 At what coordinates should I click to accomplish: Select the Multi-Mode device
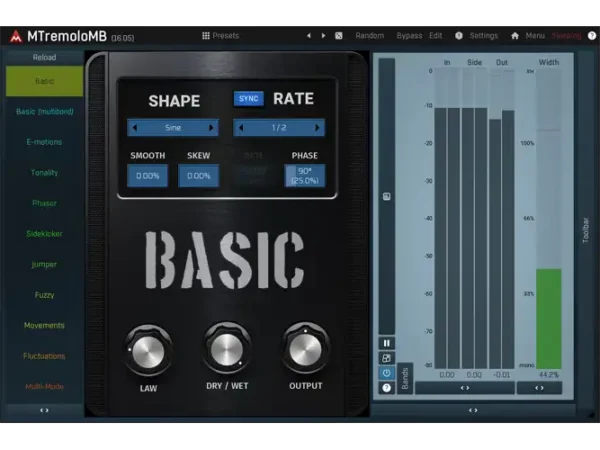[x=44, y=386]
